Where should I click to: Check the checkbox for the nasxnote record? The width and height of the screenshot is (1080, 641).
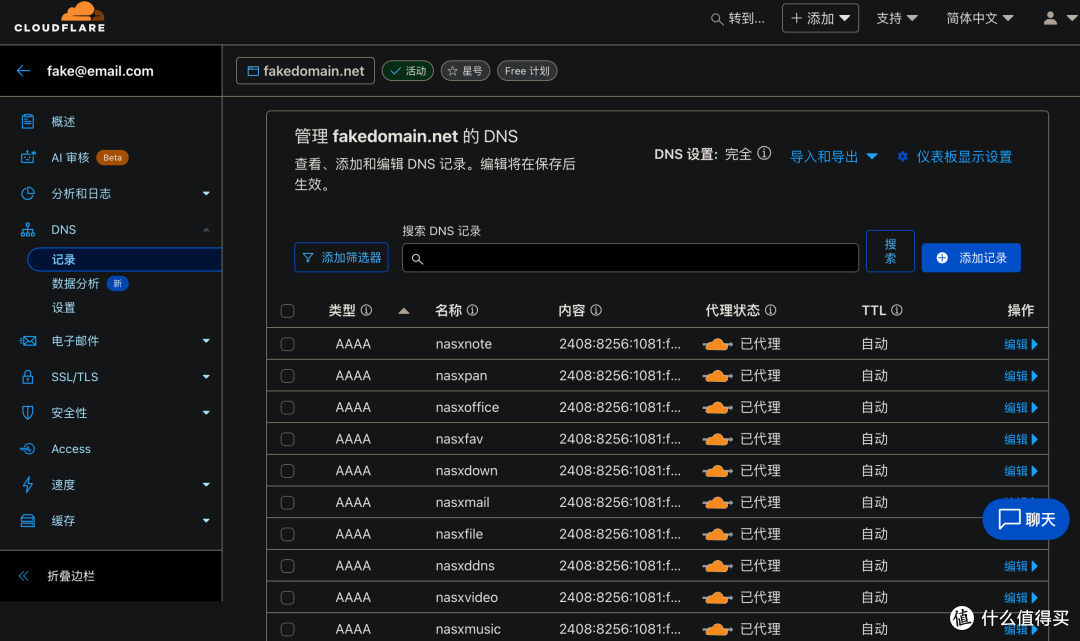(288, 343)
